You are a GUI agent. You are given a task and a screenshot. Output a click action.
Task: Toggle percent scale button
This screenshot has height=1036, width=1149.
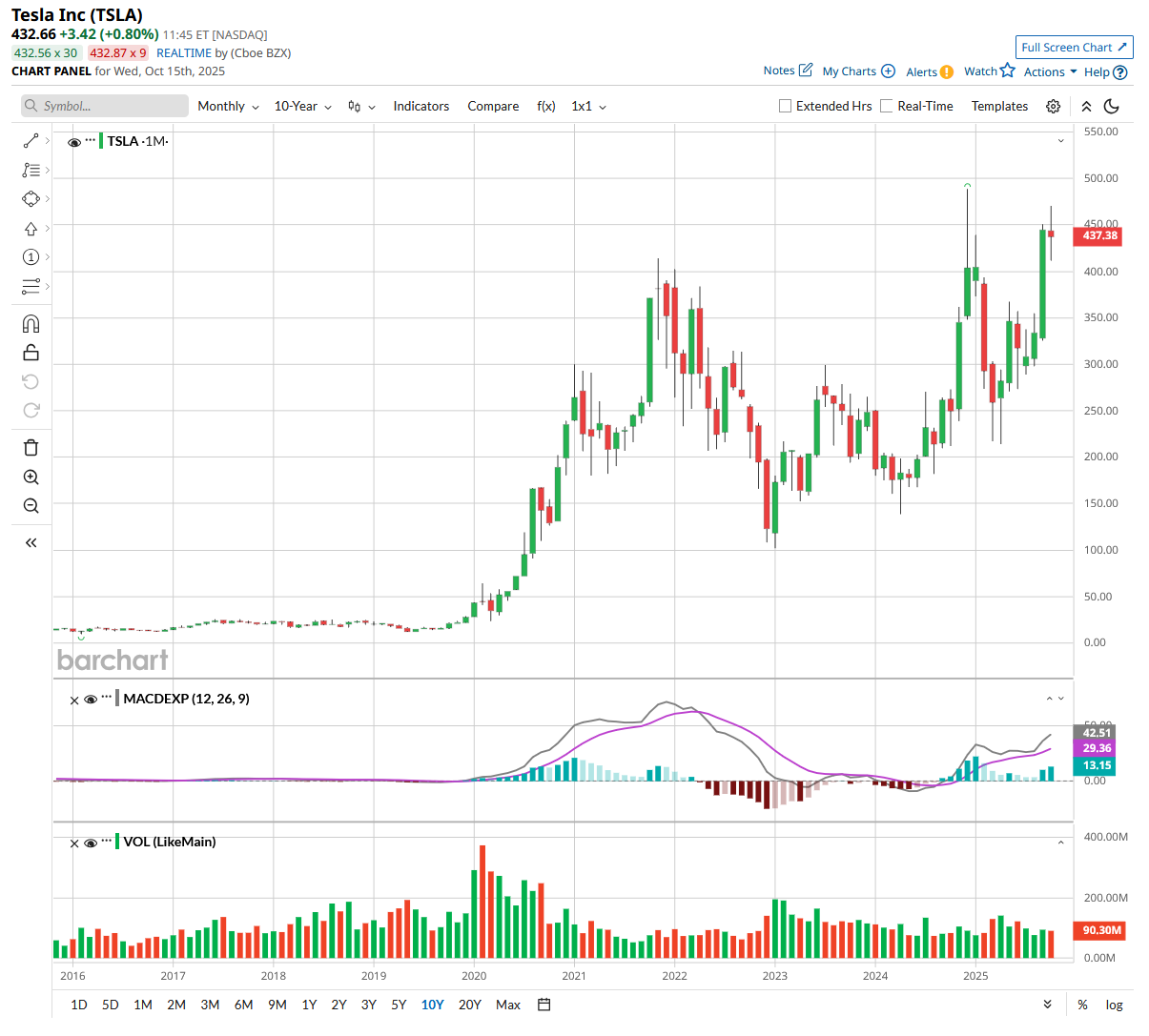click(x=1082, y=1005)
